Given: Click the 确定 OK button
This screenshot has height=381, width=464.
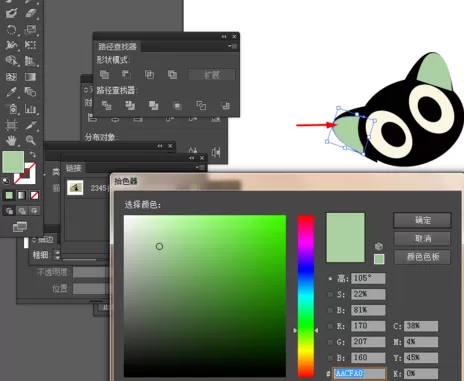Looking at the screenshot, I should 423,220.
